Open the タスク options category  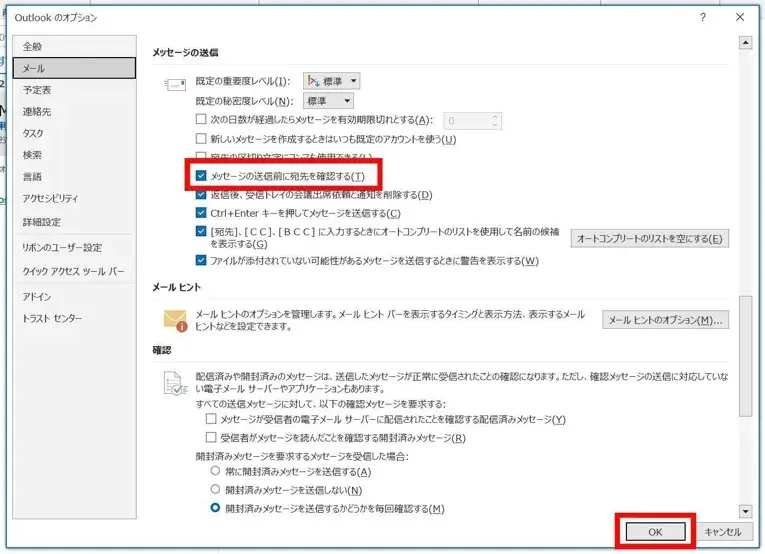pyautogui.click(x=74, y=133)
